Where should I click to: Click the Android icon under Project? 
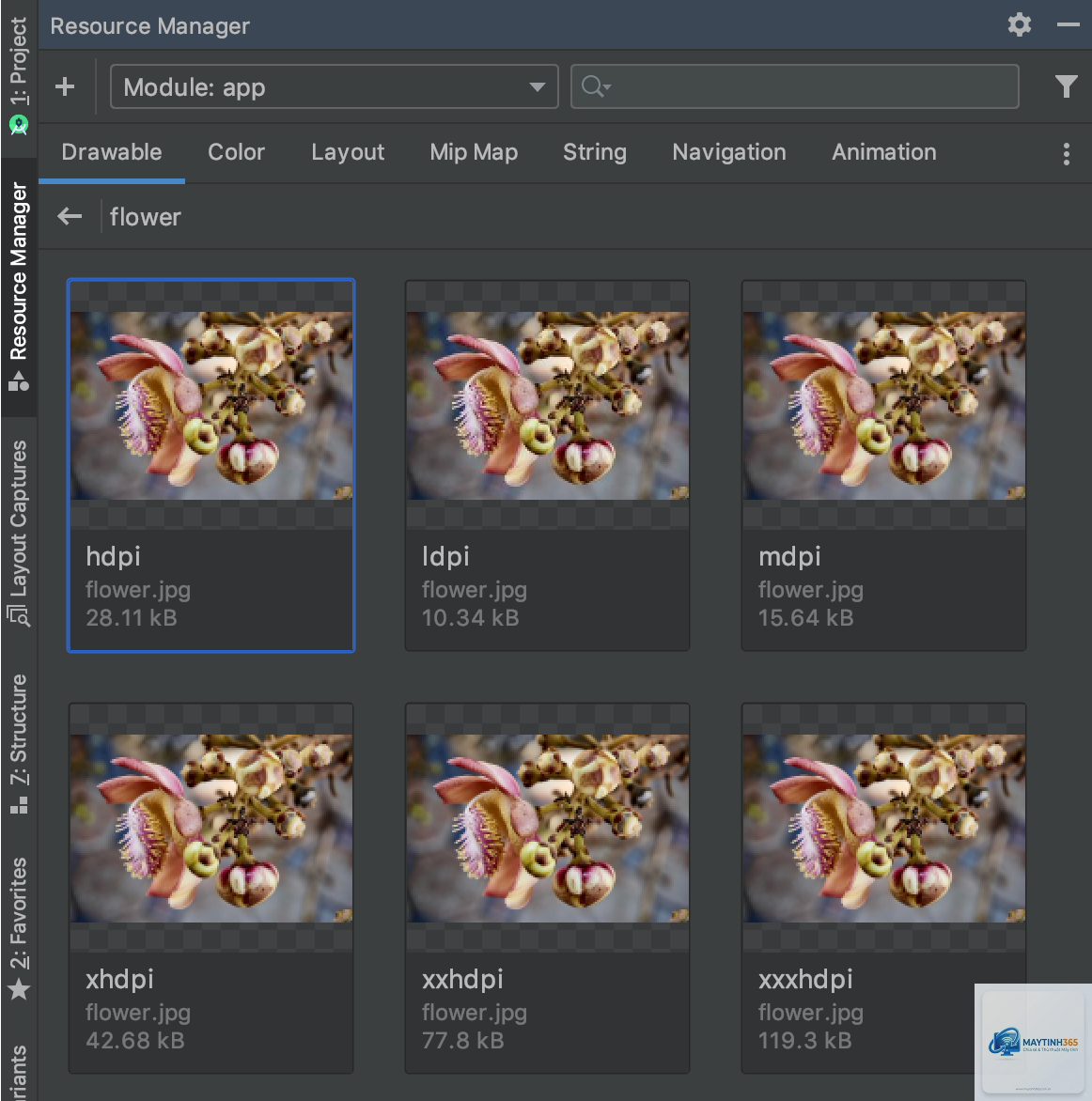(19, 126)
